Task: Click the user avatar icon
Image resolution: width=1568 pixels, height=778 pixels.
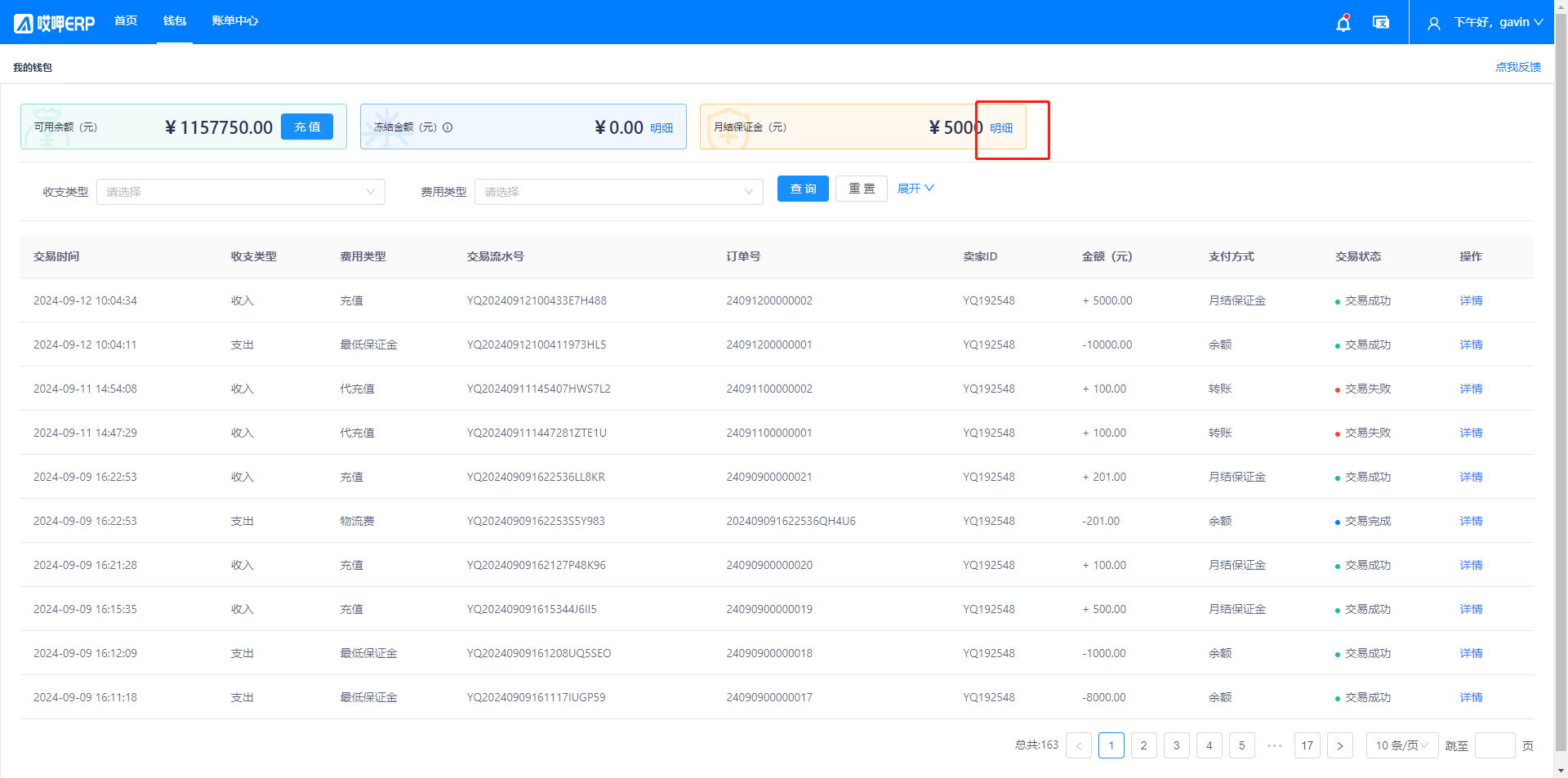Action: click(1434, 23)
